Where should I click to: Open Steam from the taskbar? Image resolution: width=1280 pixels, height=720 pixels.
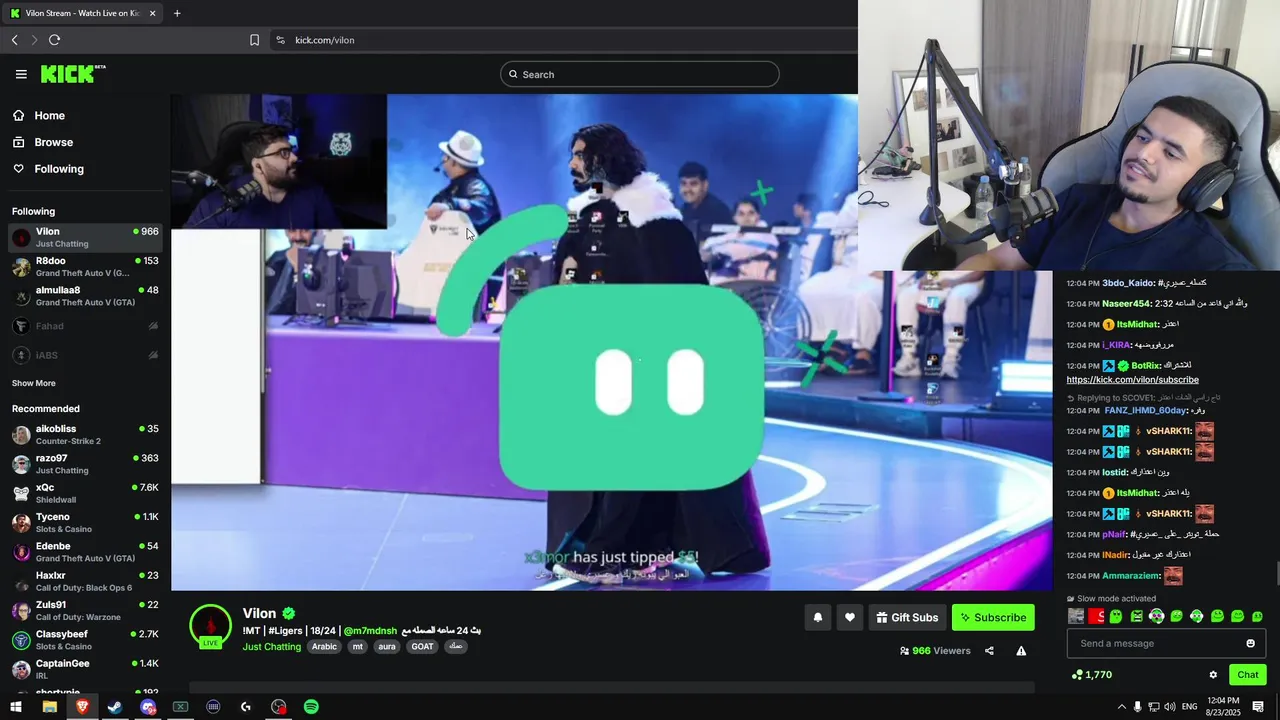point(115,707)
